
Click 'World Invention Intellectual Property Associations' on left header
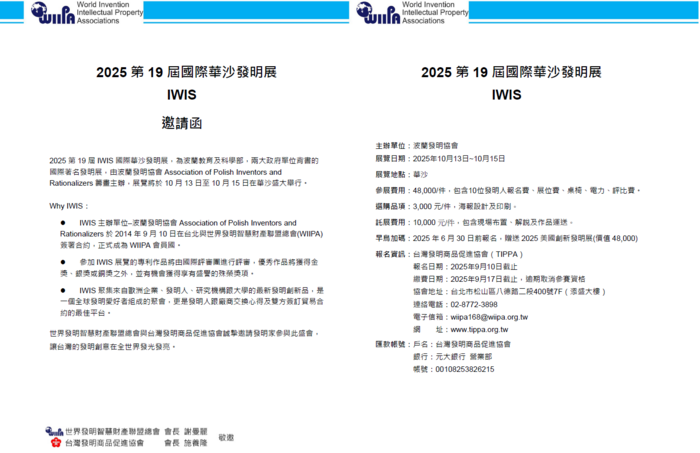(110, 12)
